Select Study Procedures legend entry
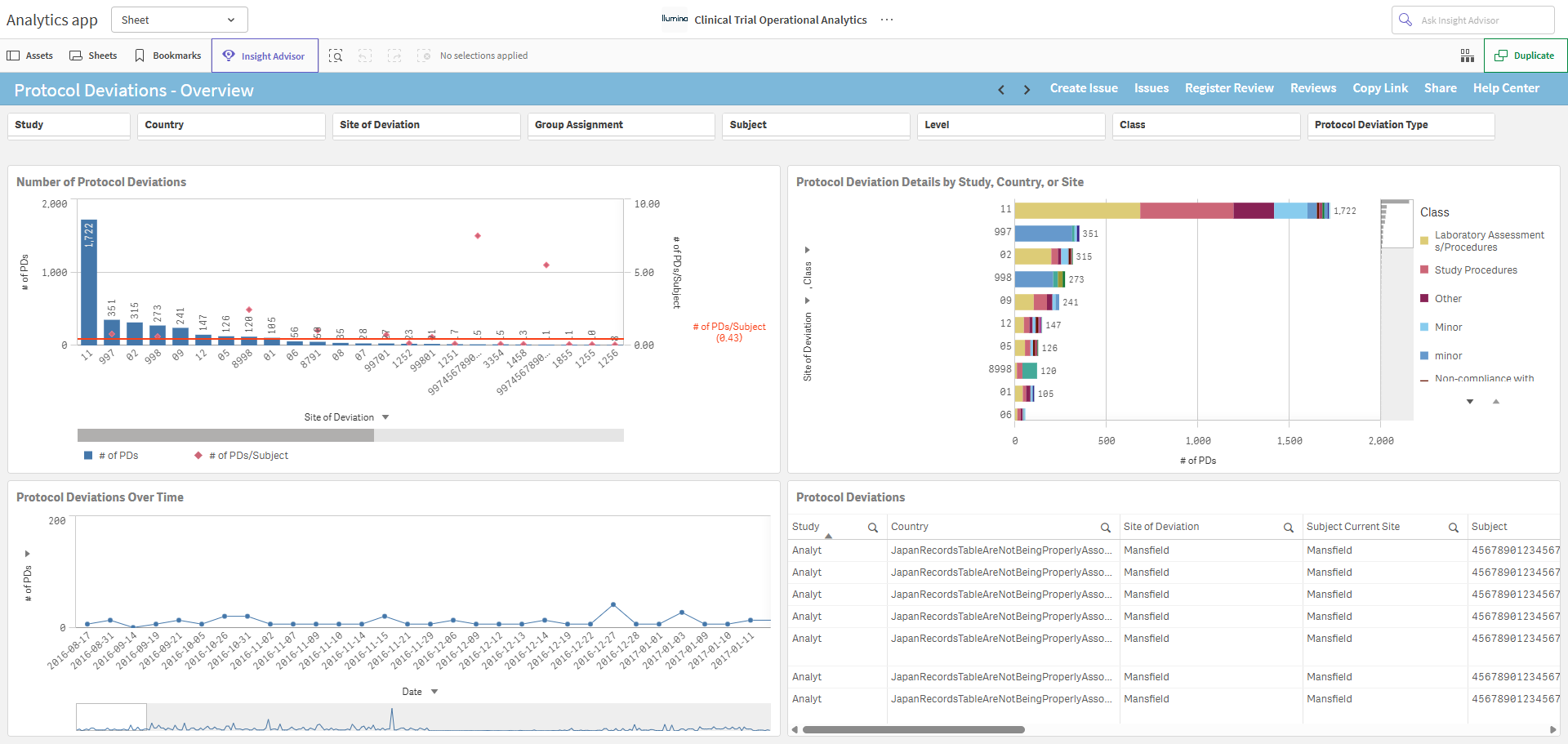Viewport: 1568px width, 744px height. click(x=1468, y=270)
